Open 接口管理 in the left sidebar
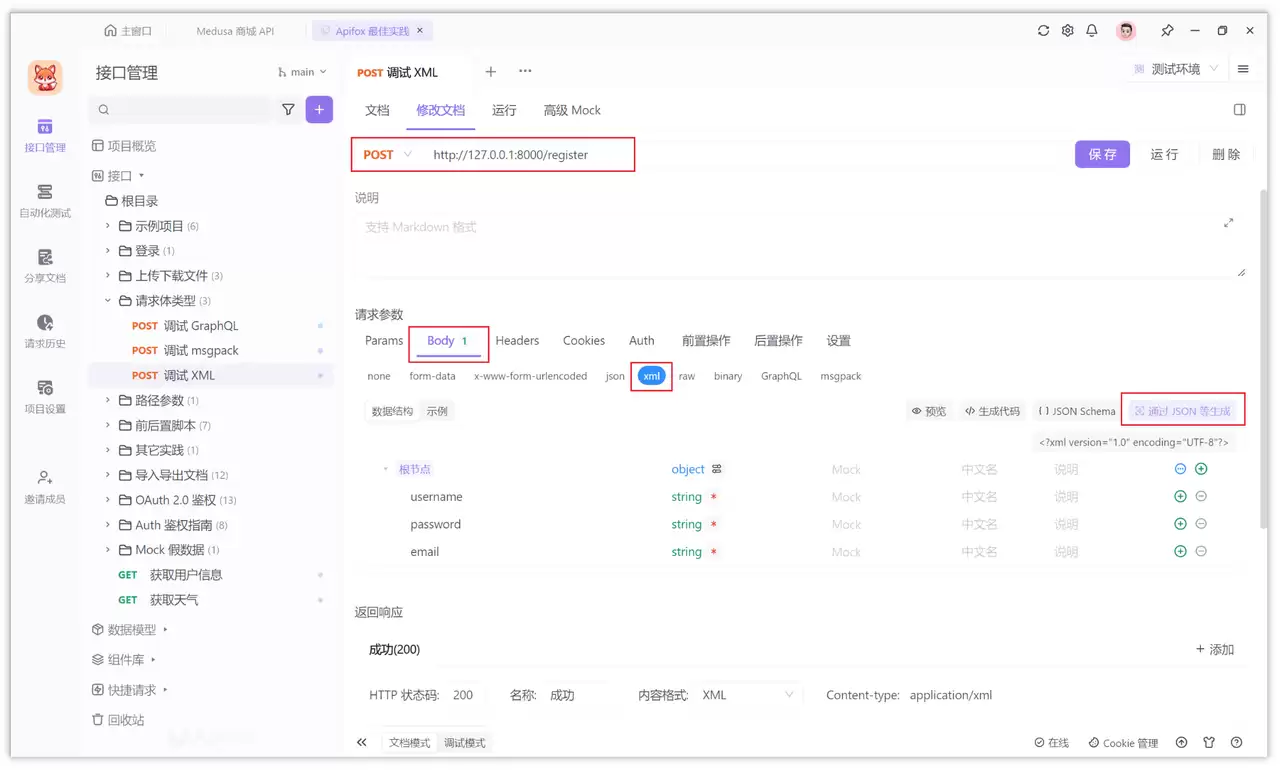 (45, 136)
